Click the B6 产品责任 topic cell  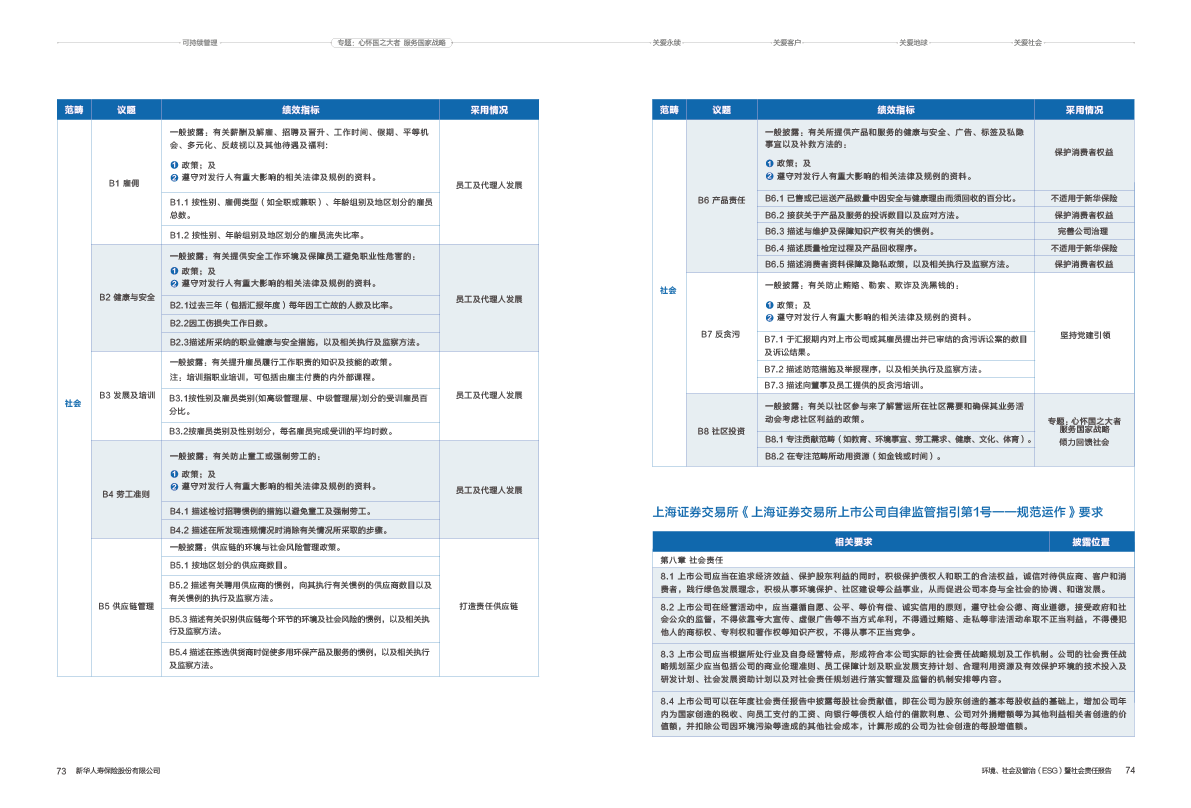coord(721,200)
